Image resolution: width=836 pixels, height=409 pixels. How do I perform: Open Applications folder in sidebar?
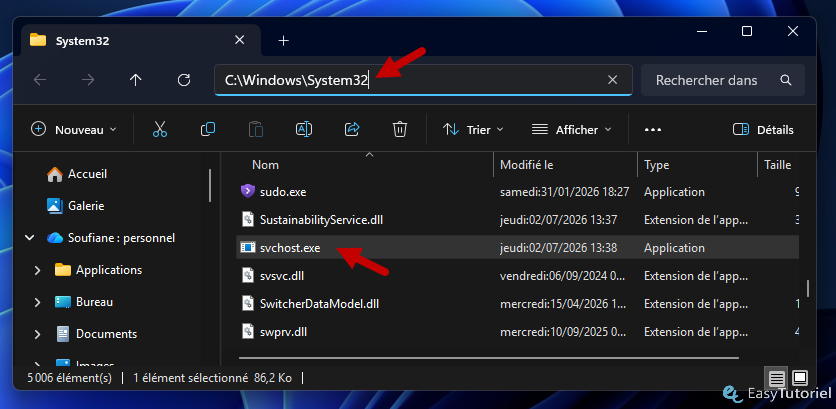[109, 270]
